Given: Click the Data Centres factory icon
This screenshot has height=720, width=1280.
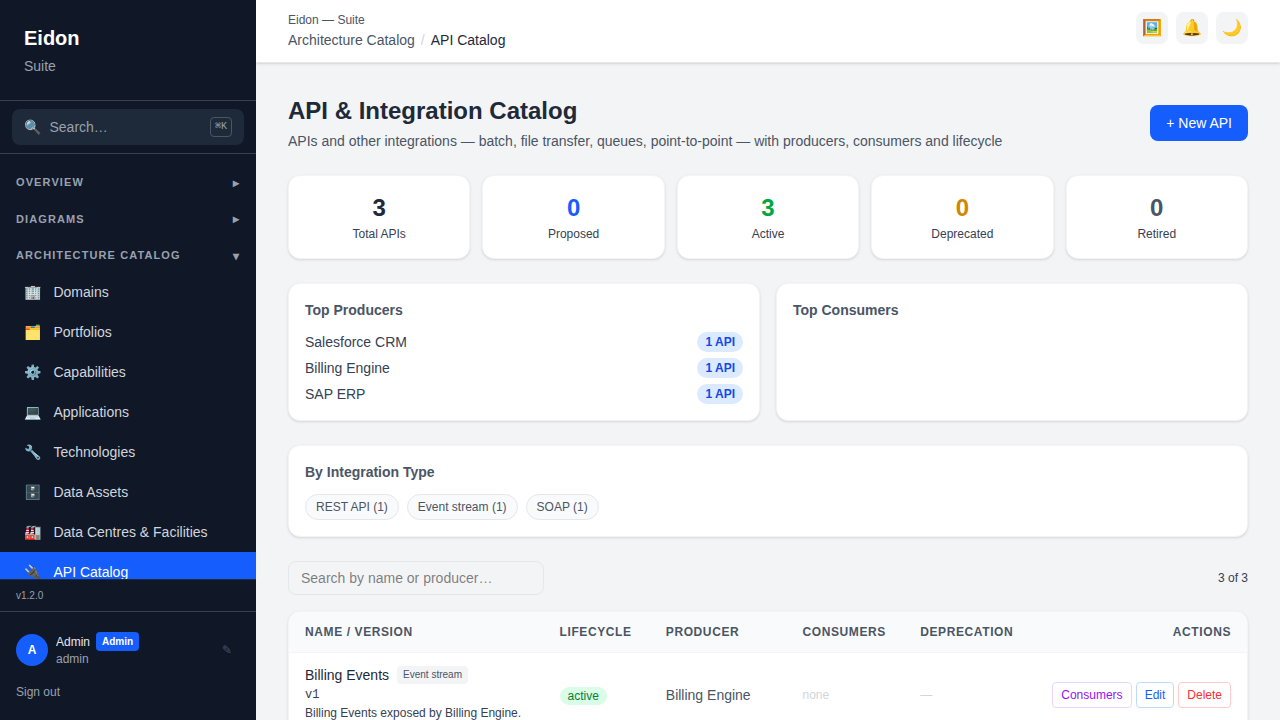Looking at the screenshot, I should (33, 532).
